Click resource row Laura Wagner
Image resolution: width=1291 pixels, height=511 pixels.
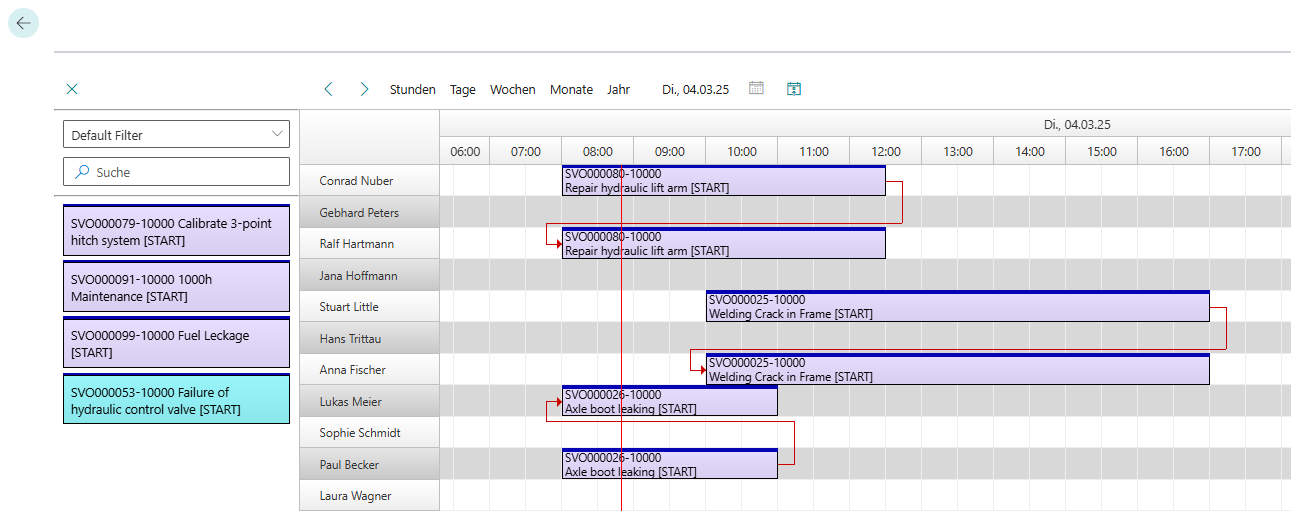tap(369, 496)
